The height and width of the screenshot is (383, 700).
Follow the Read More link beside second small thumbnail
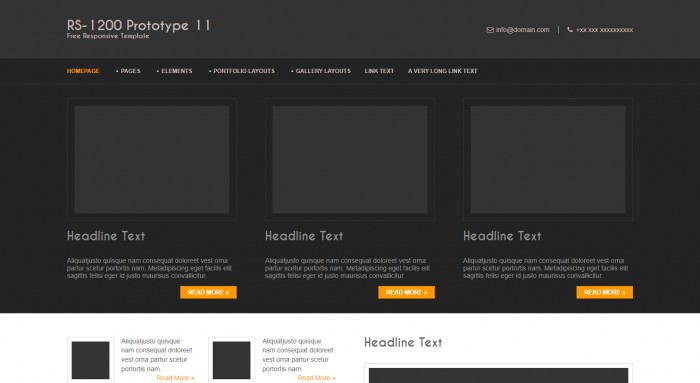click(316, 378)
